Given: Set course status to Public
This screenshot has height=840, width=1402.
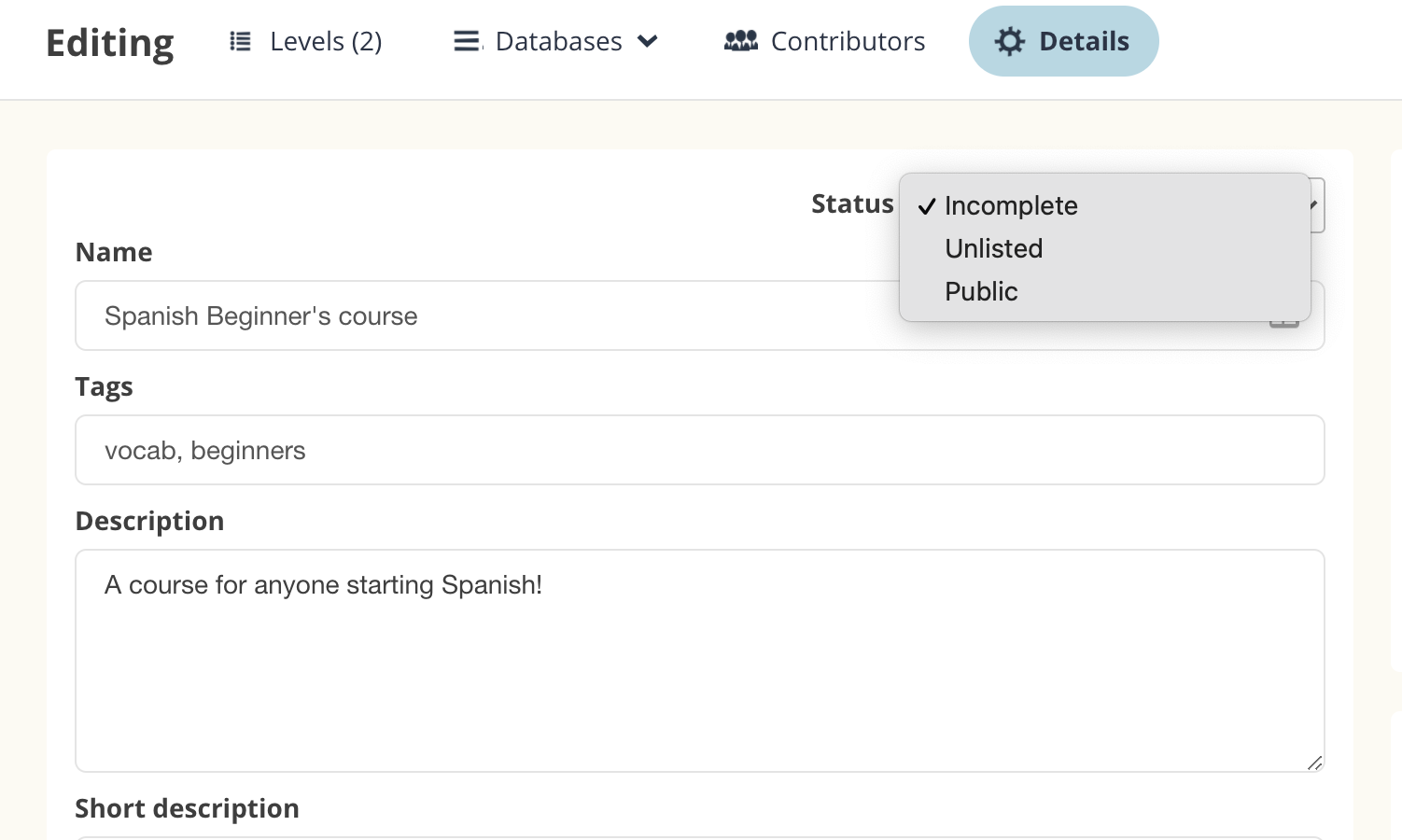Looking at the screenshot, I should point(981,292).
